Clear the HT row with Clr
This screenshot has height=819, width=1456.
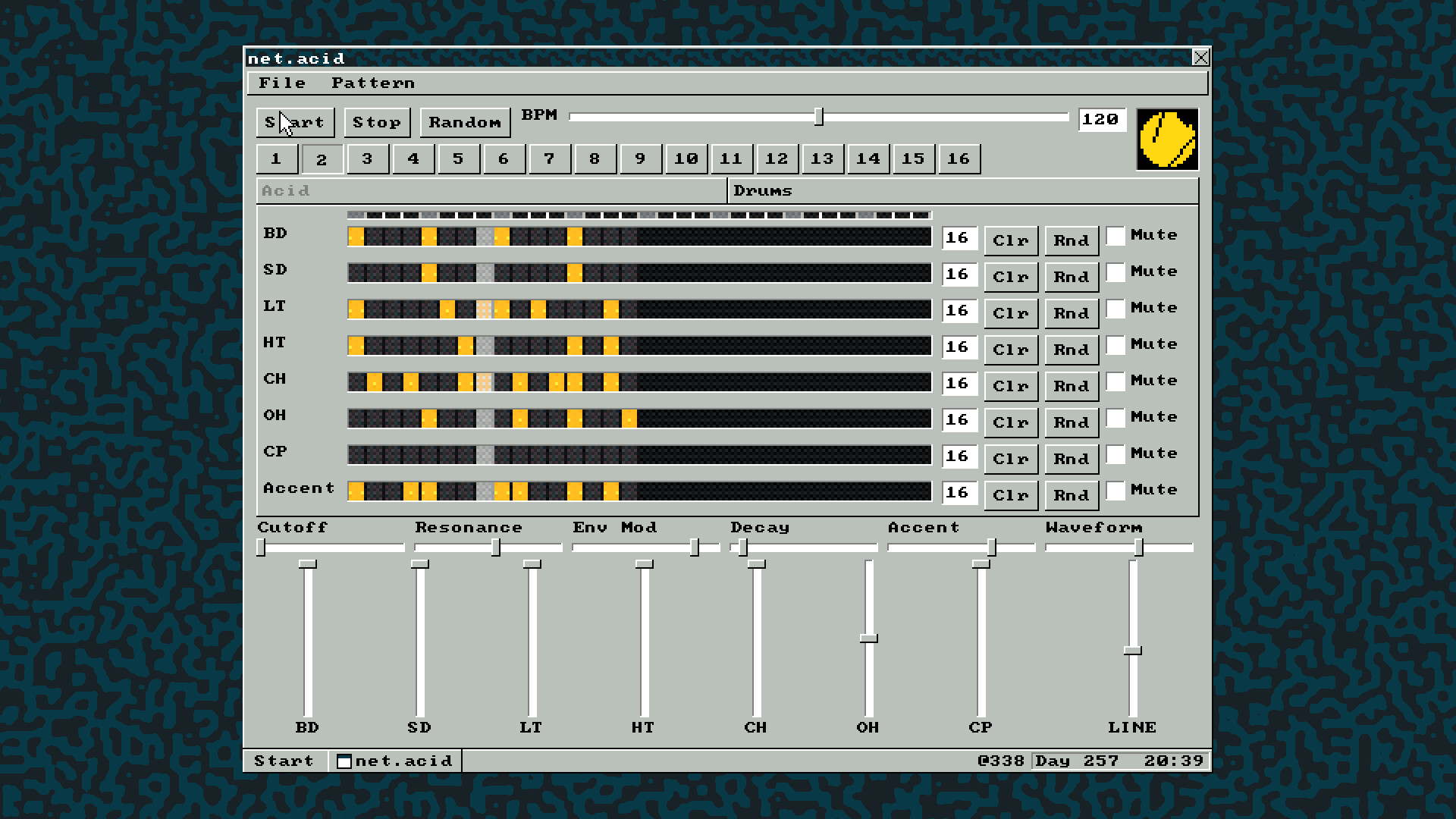pyautogui.click(x=1011, y=350)
